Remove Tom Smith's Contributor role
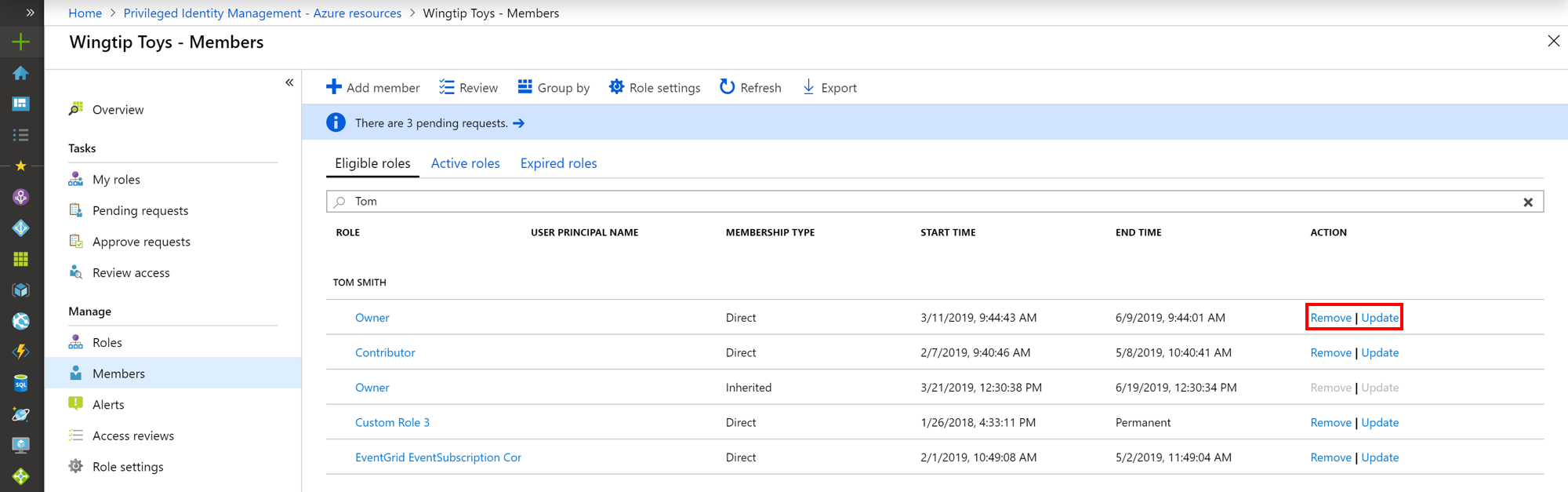Screen dimensions: 1568x492 click(x=1330, y=352)
